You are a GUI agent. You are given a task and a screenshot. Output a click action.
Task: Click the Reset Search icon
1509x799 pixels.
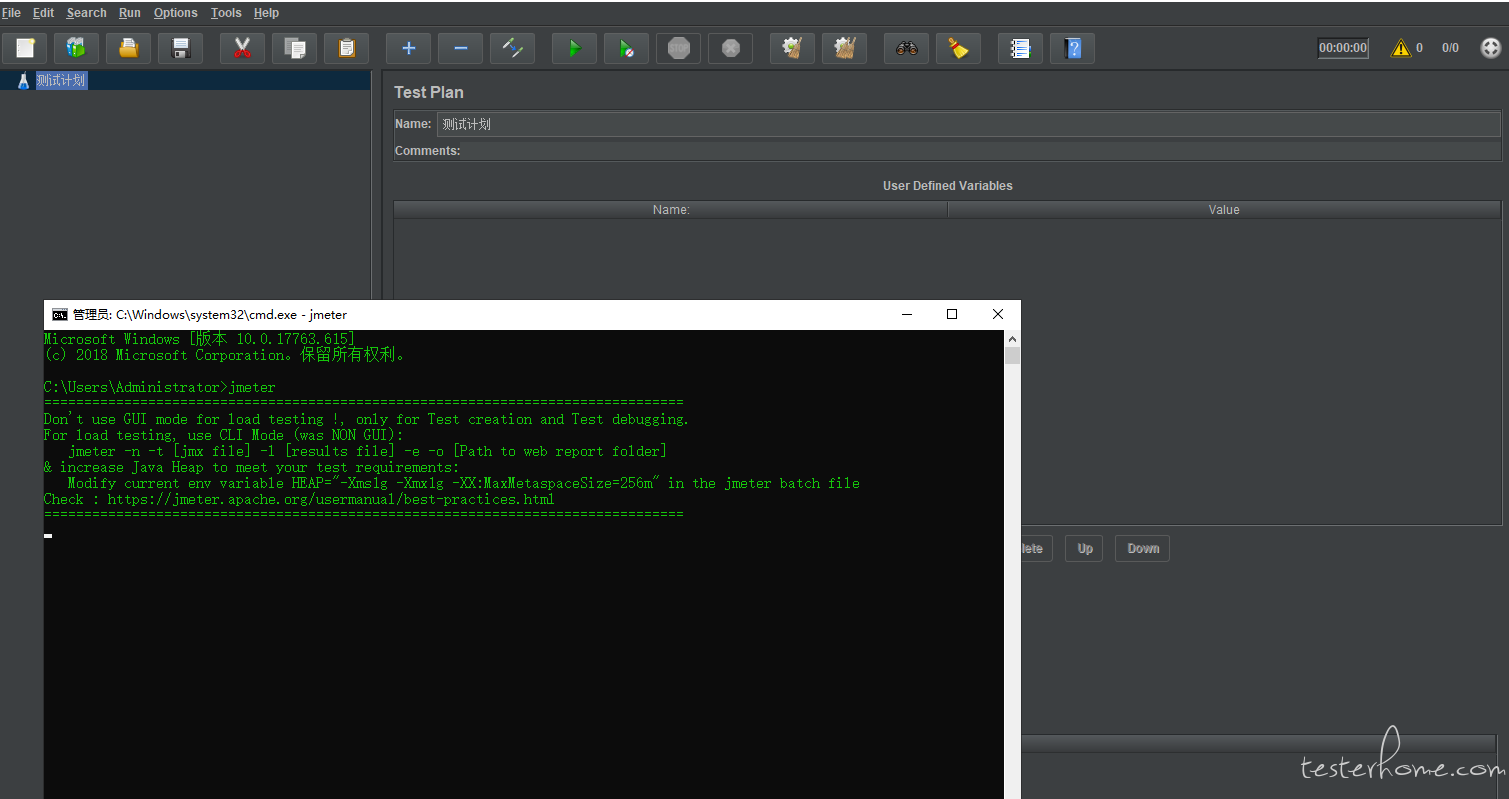[x=958, y=48]
